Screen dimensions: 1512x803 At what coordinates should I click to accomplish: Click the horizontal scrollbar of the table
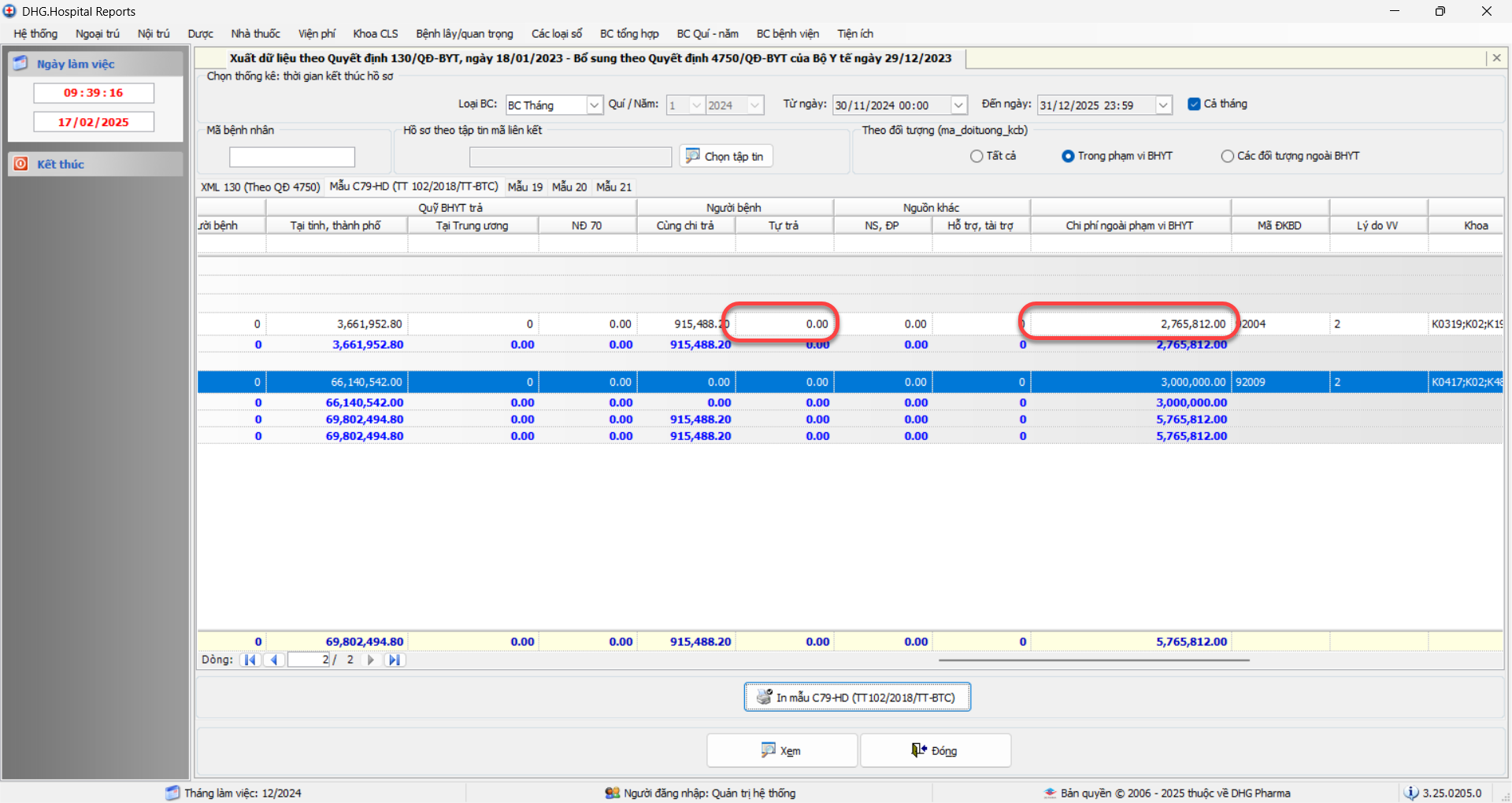[1094, 660]
